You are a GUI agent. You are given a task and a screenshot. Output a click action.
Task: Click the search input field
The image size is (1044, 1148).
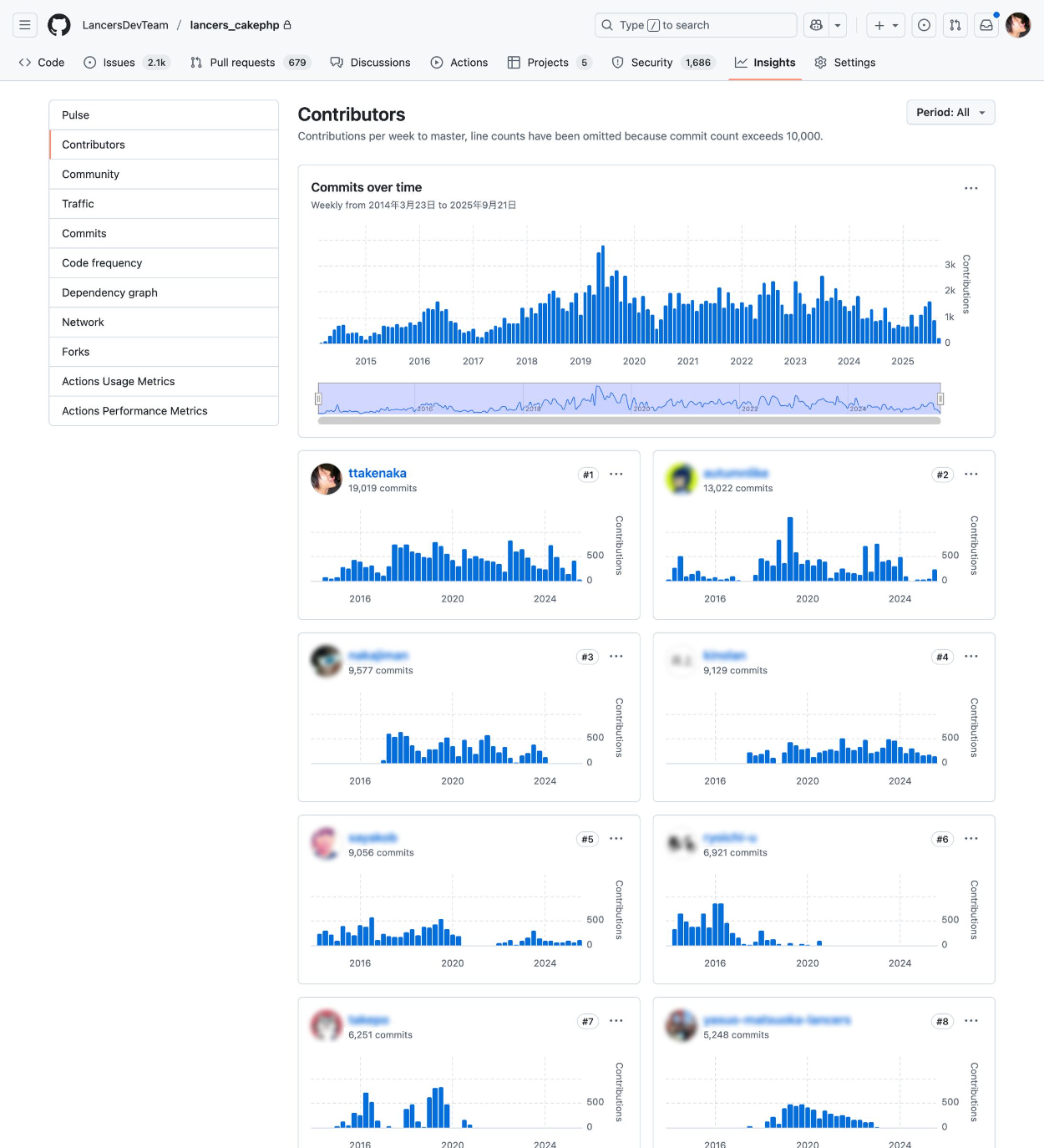click(695, 25)
